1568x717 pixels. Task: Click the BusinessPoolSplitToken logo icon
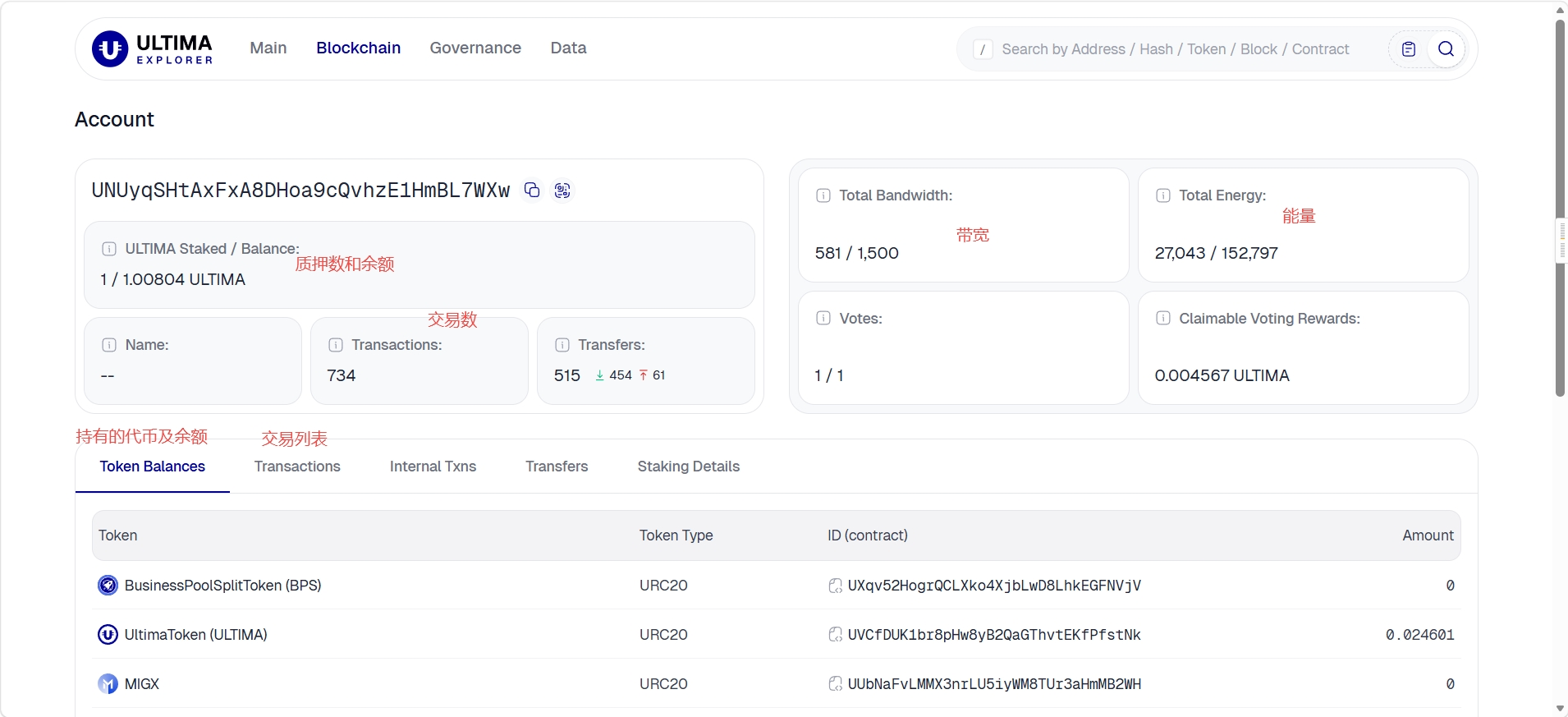(x=108, y=585)
